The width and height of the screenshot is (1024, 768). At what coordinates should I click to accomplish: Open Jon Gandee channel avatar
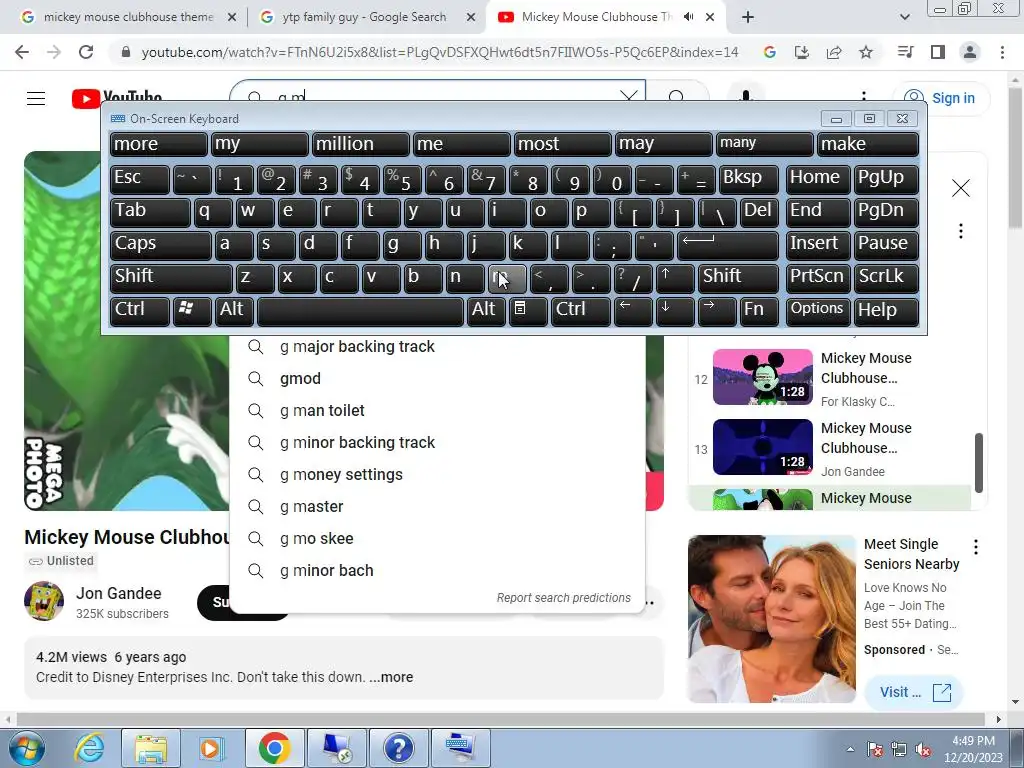[44, 601]
